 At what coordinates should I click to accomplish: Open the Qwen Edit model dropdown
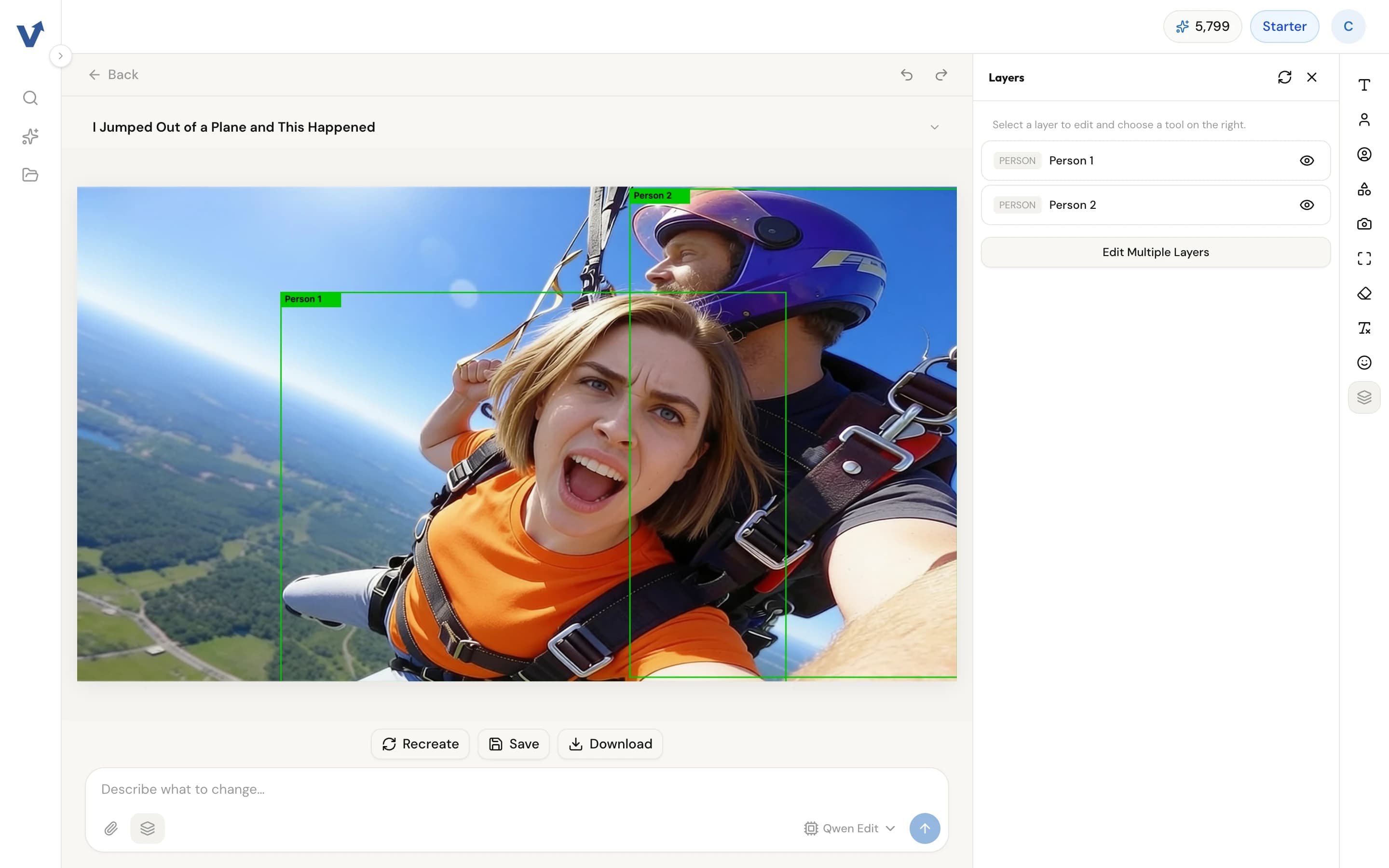pos(849,828)
